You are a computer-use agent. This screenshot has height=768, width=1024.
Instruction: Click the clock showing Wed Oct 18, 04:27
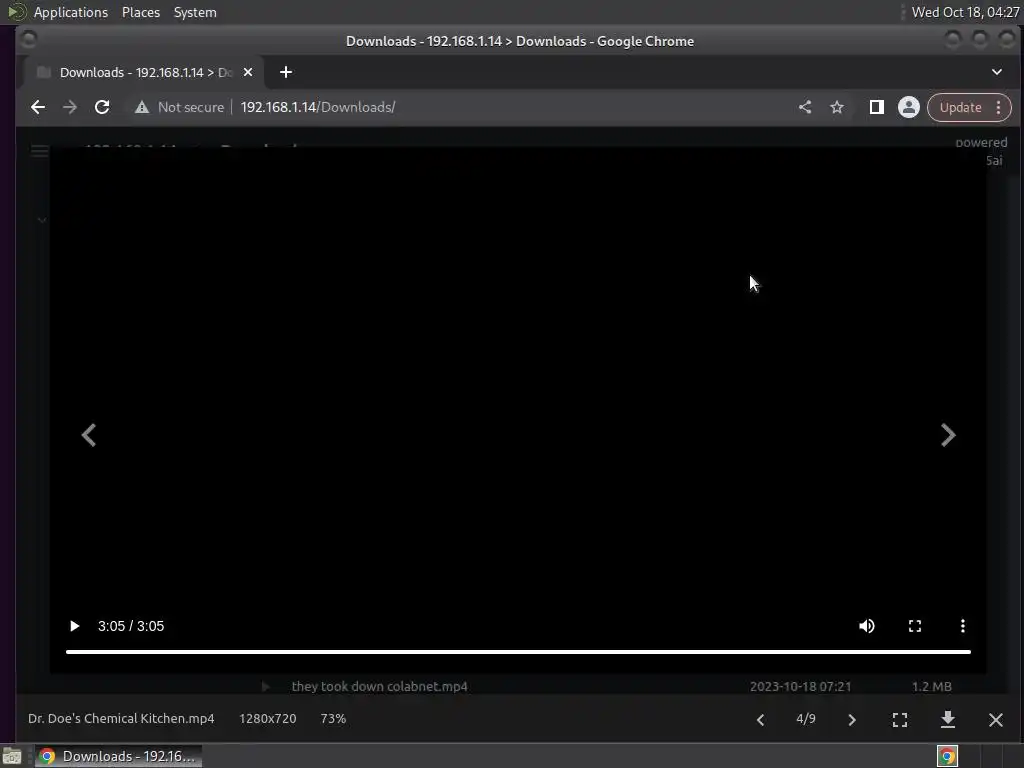click(965, 12)
